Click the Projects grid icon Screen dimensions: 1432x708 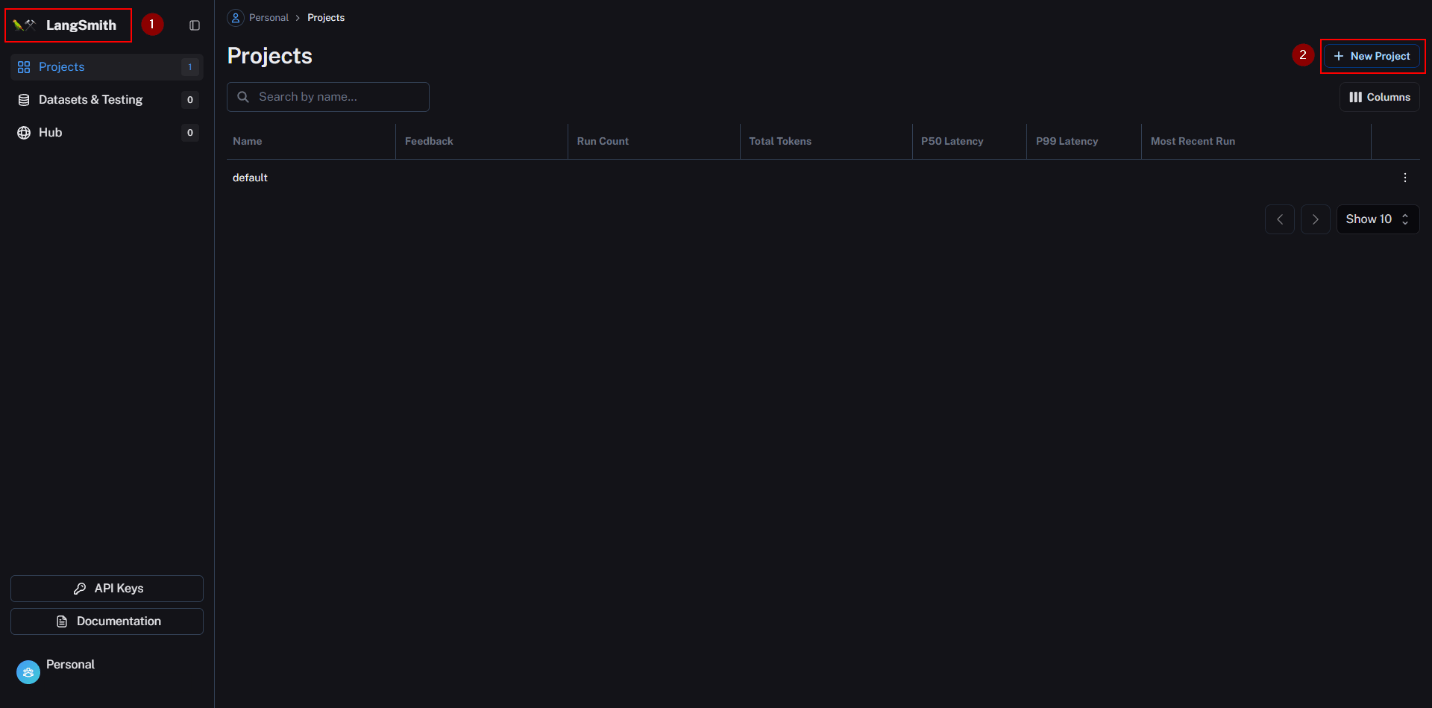click(x=24, y=67)
